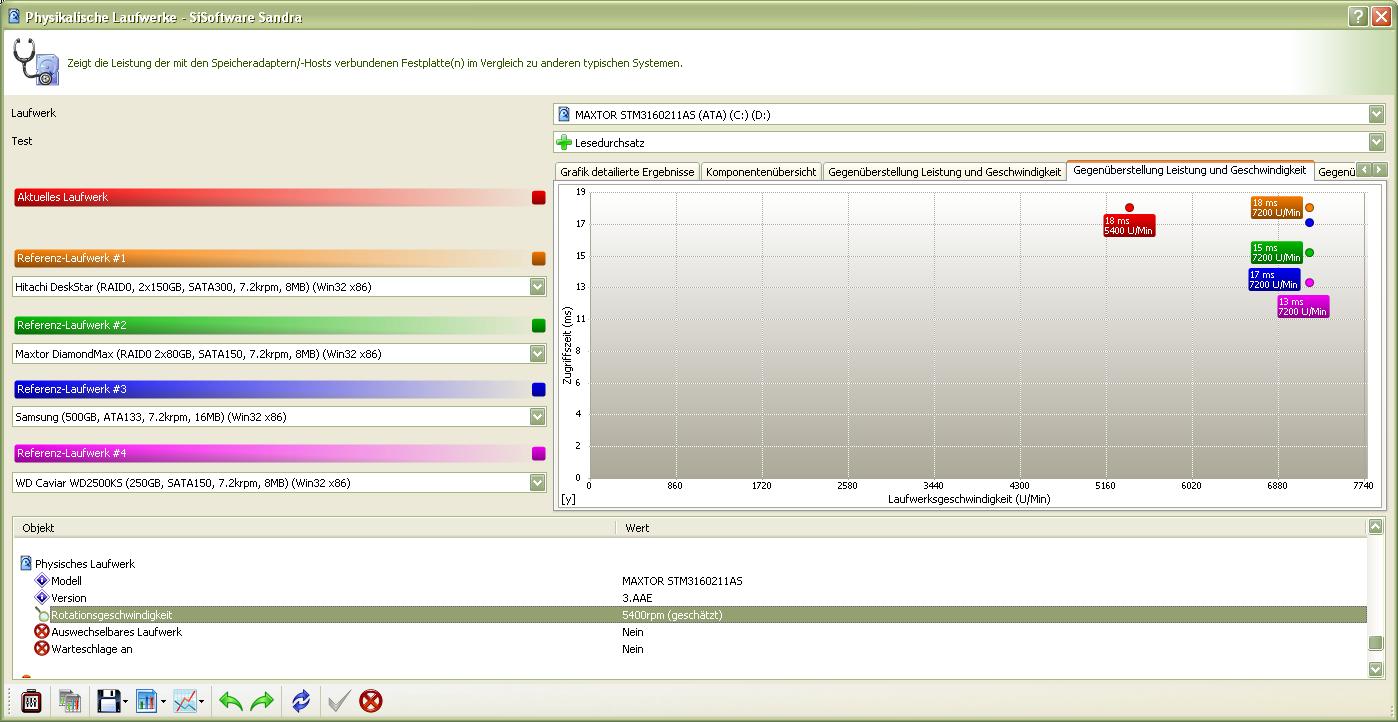Open the line graph icon's dropdown arrow
1398x722 pixels.
(202, 702)
